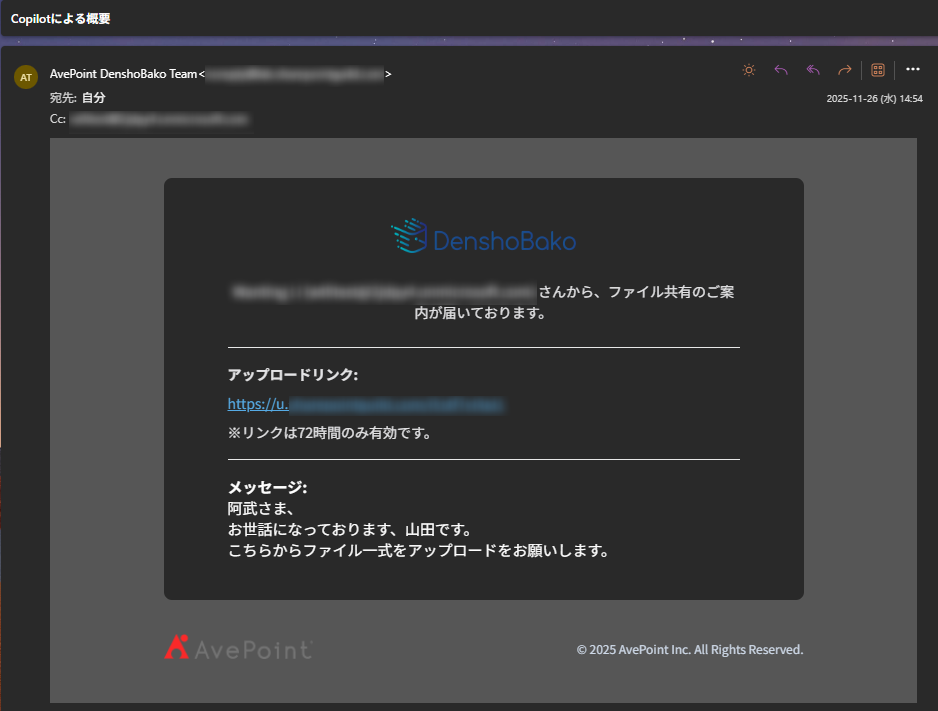
Task: Click the アップロードリンク: heading
Action: click(x=293, y=375)
